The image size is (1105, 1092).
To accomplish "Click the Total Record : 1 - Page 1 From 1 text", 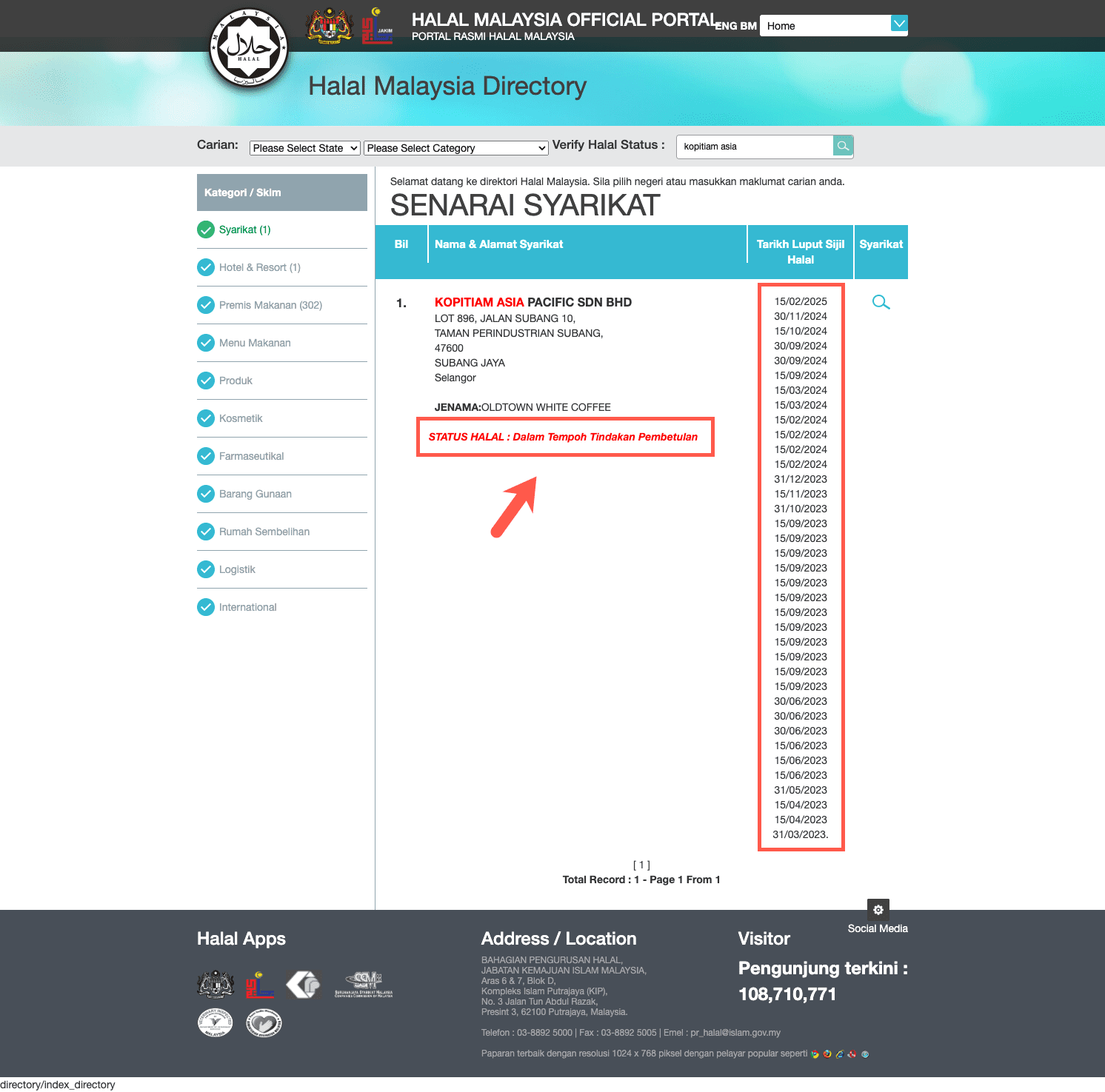I will pos(641,880).
